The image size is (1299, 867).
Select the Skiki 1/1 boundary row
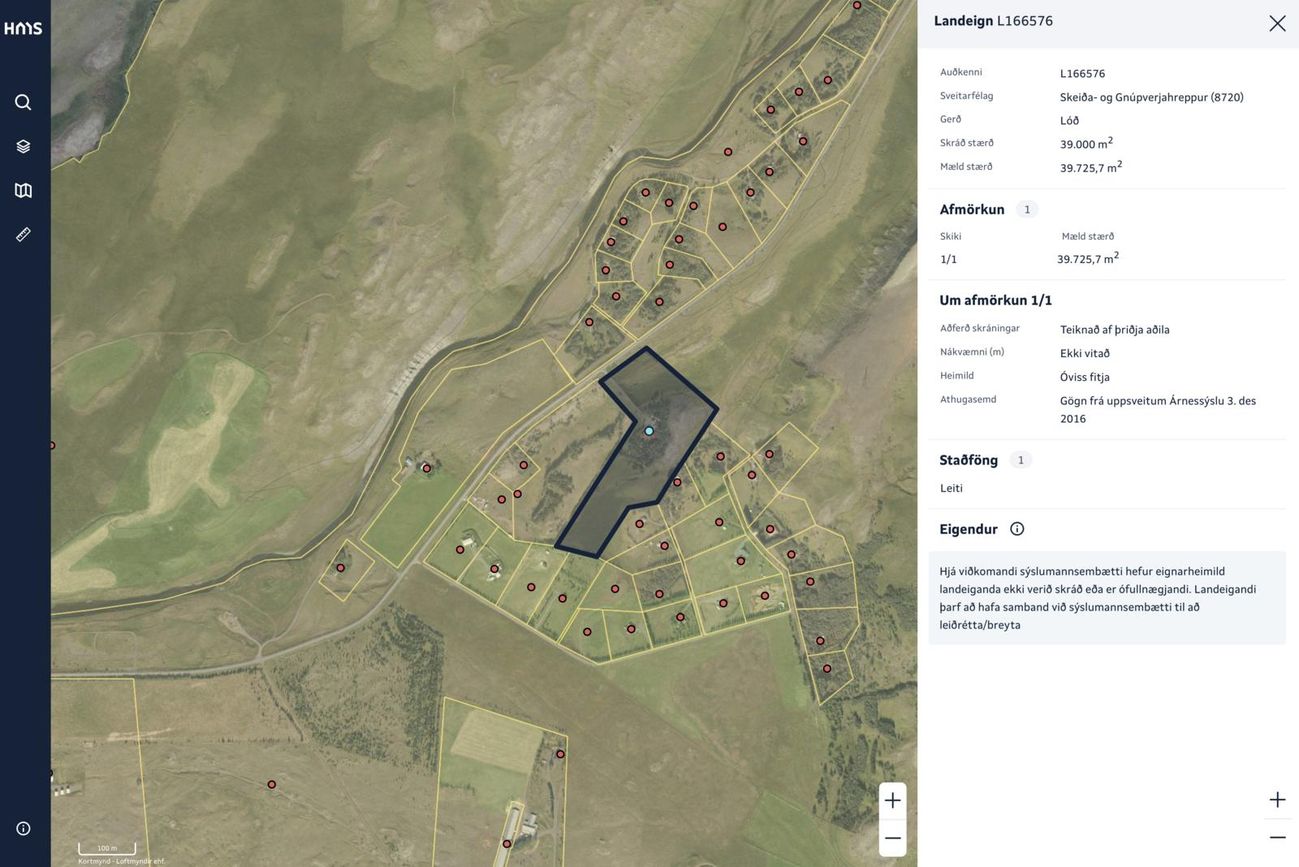point(949,259)
